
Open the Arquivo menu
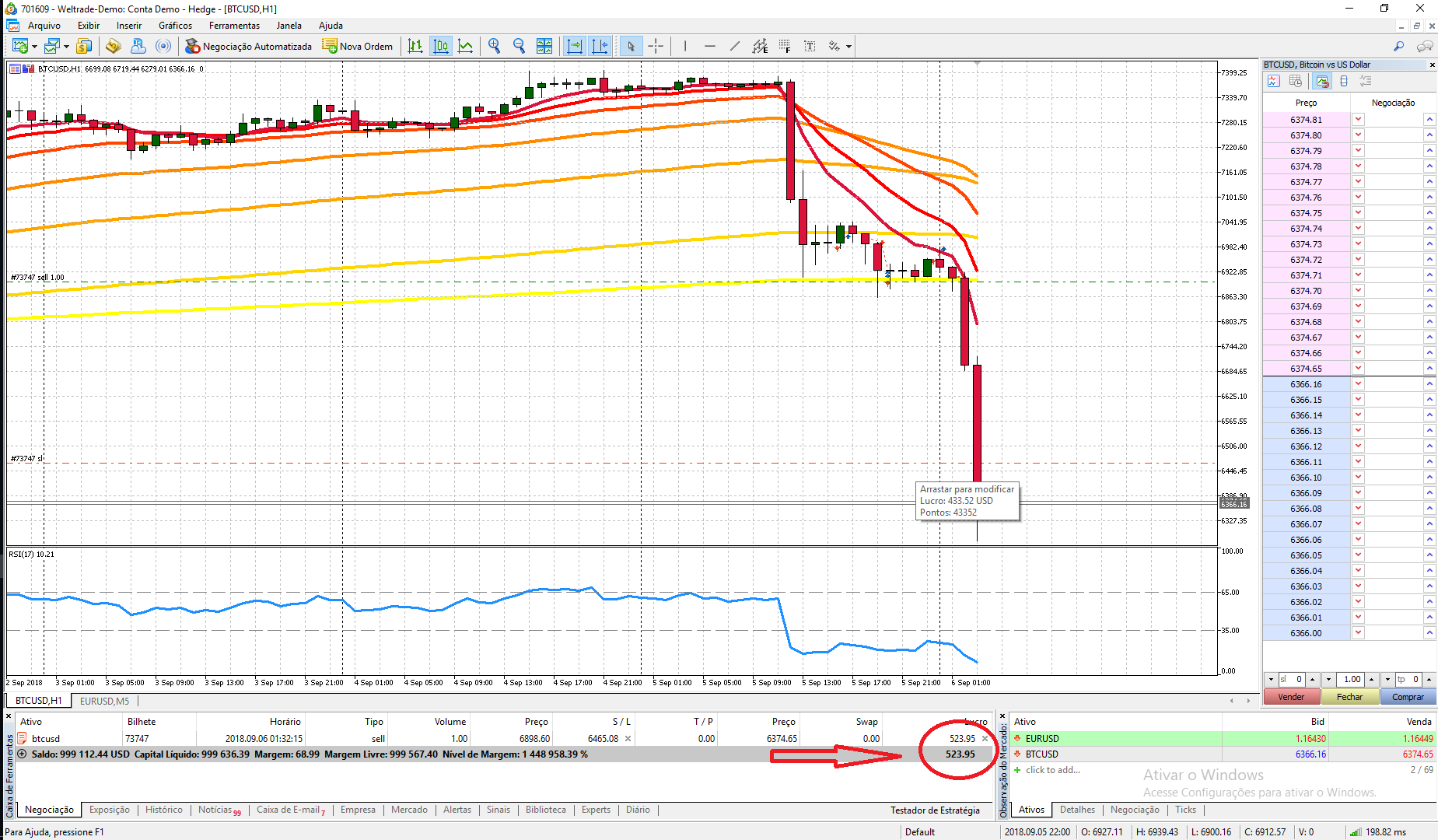pyautogui.click(x=44, y=26)
